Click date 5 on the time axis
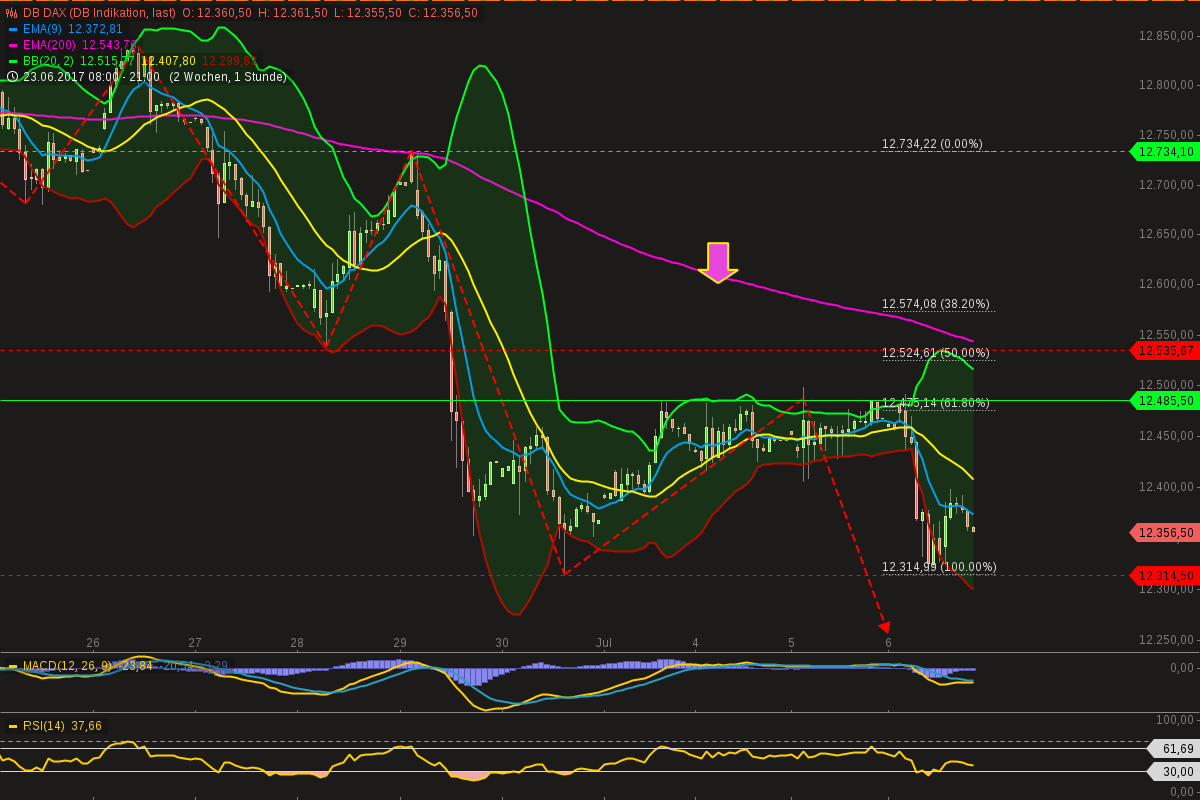This screenshot has height=800, width=1200. (x=791, y=643)
